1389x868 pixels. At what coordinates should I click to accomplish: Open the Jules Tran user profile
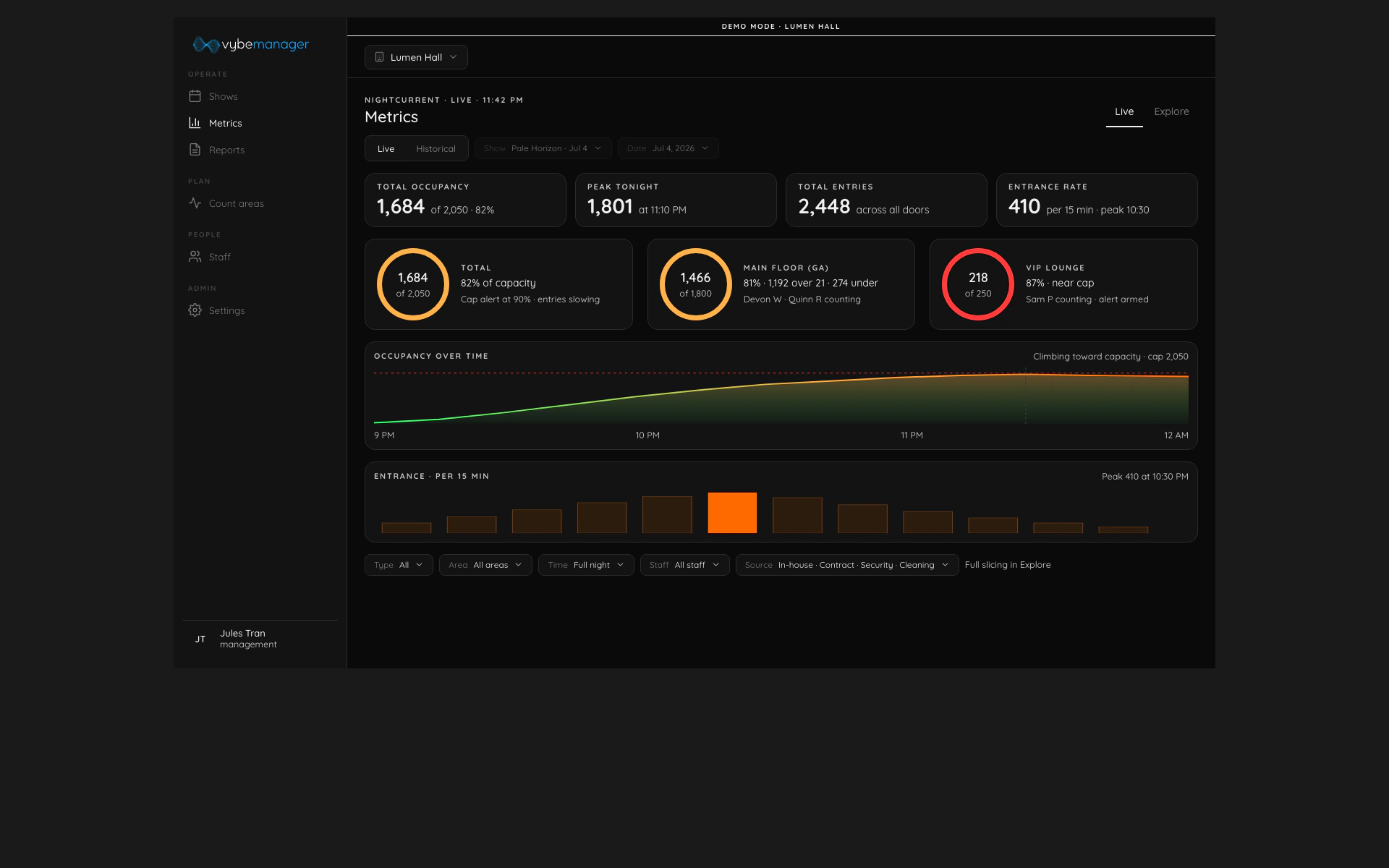pyautogui.click(x=260, y=639)
